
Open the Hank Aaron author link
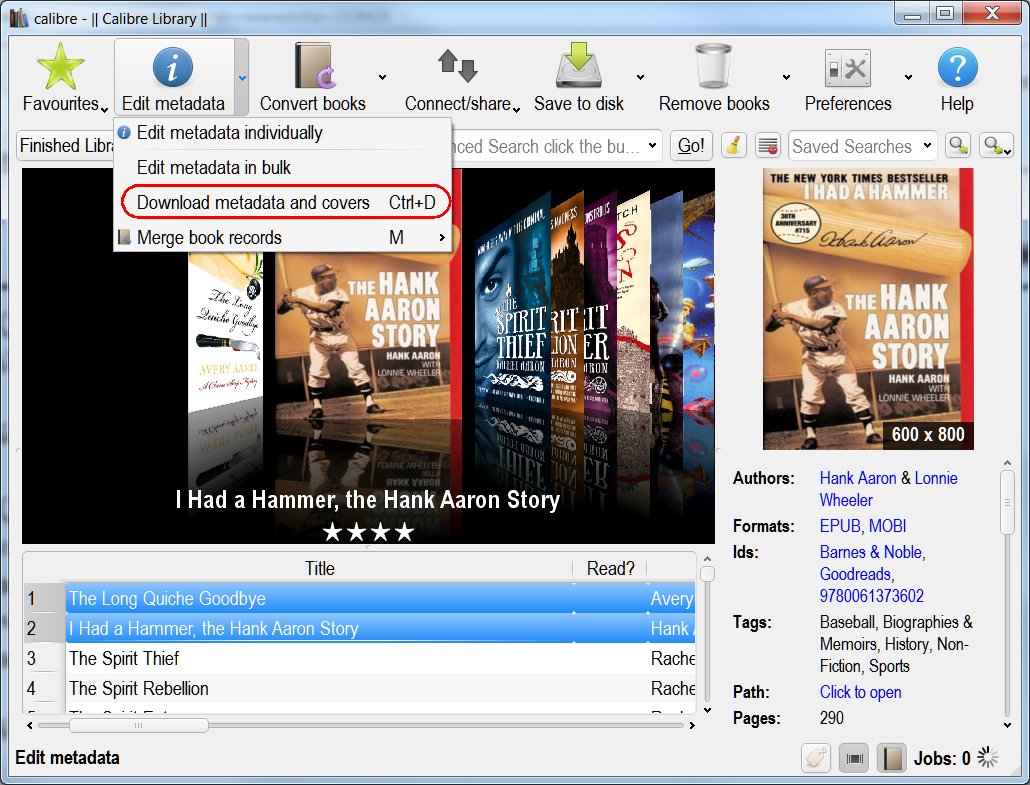[x=858, y=478]
